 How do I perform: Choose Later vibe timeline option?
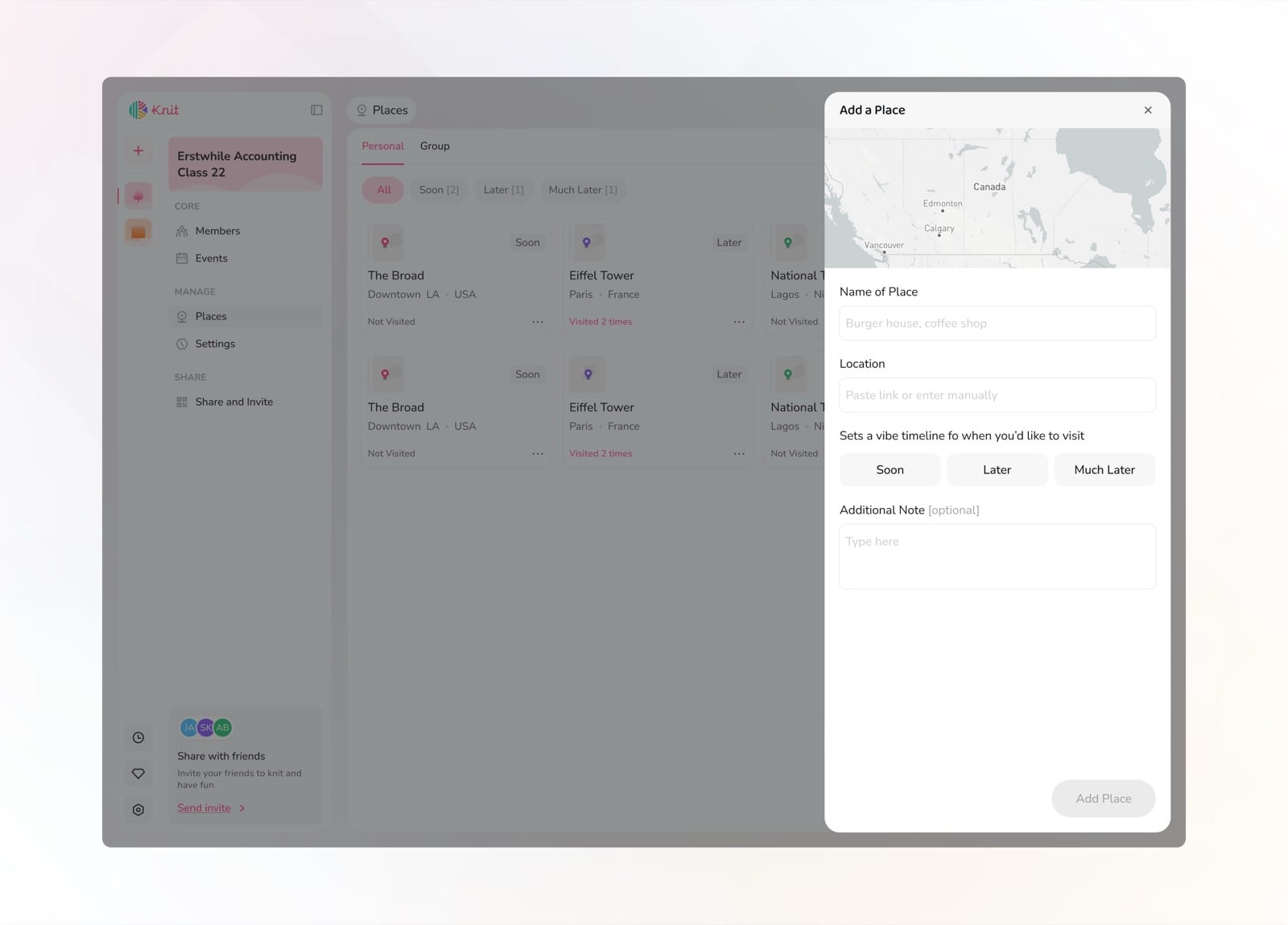[997, 469]
